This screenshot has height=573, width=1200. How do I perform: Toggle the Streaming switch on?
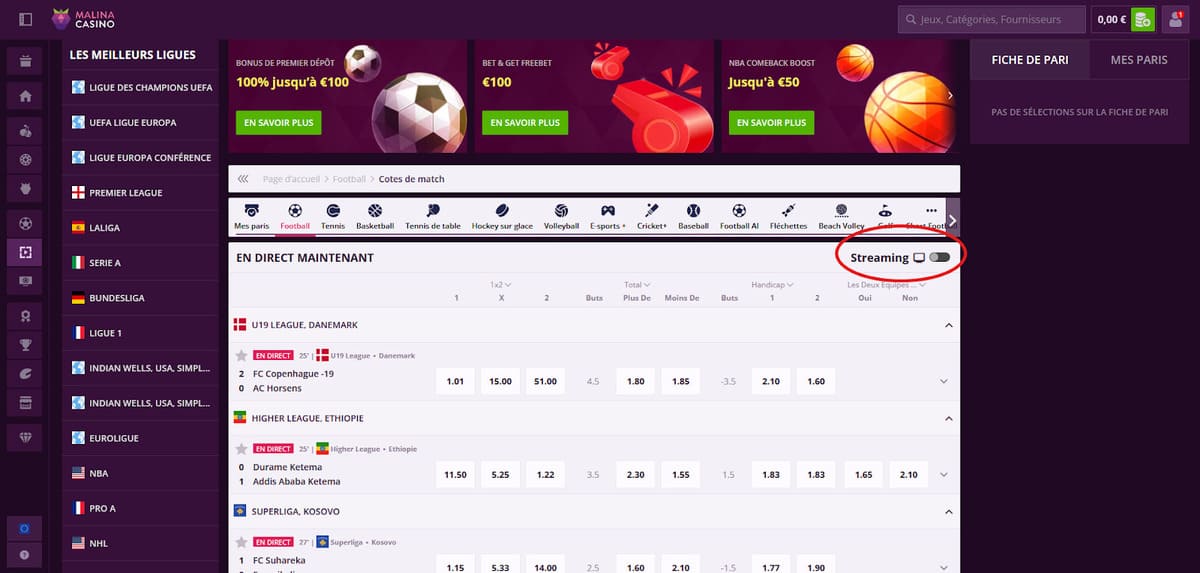939,258
